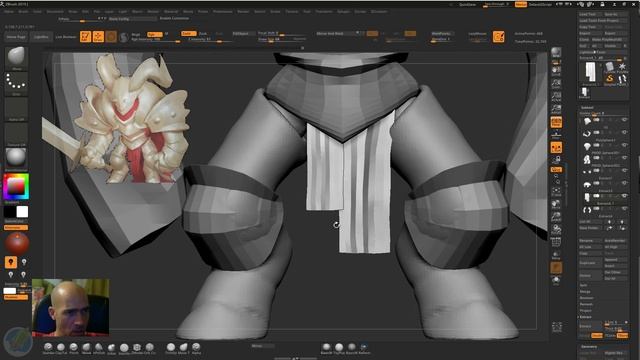Viewport: 640px width, 360px height.
Task: Click the Rotate view icon on right shelf
Action: click(556, 229)
